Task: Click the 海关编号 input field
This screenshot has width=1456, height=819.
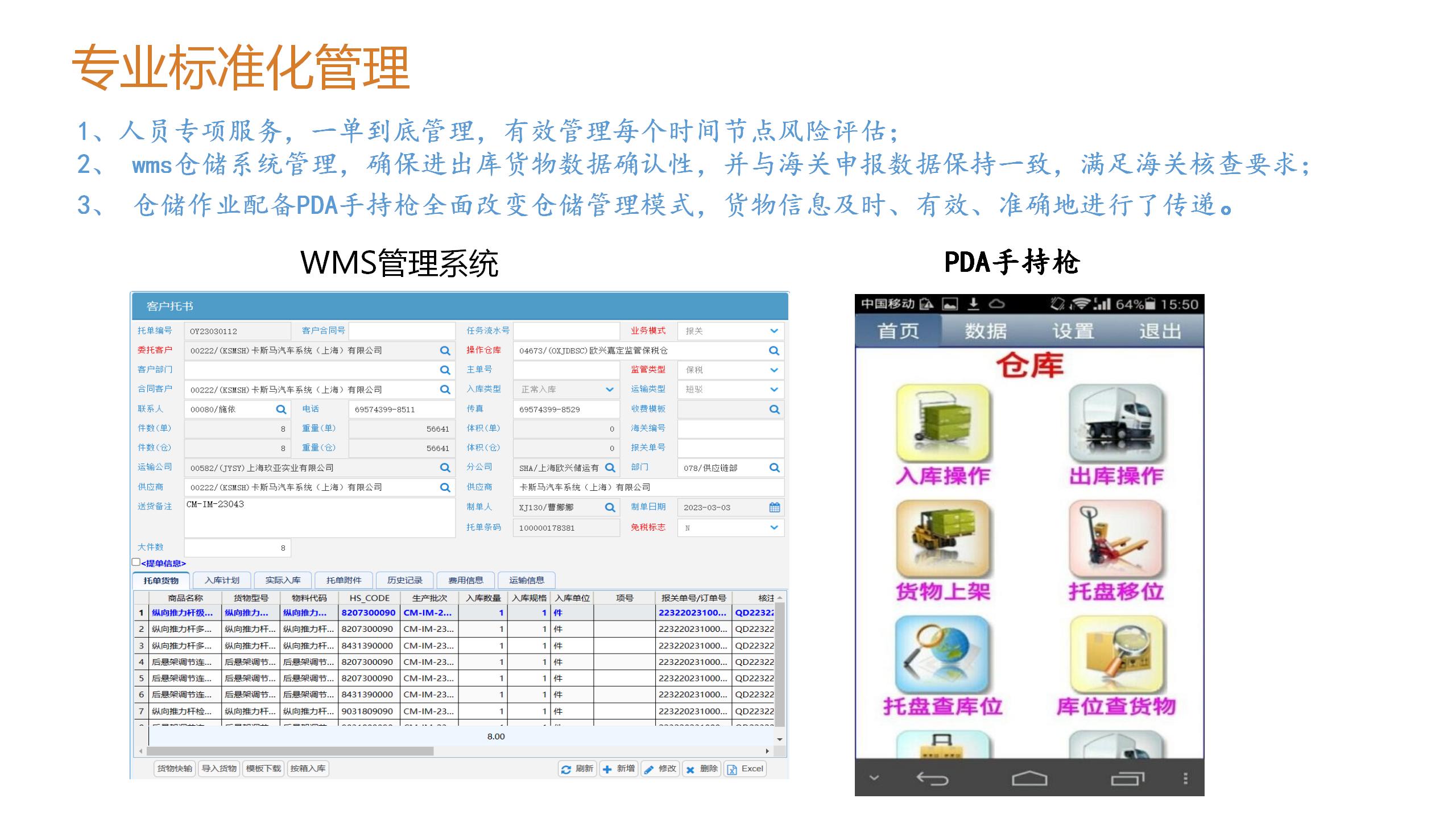Action: pos(731,429)
